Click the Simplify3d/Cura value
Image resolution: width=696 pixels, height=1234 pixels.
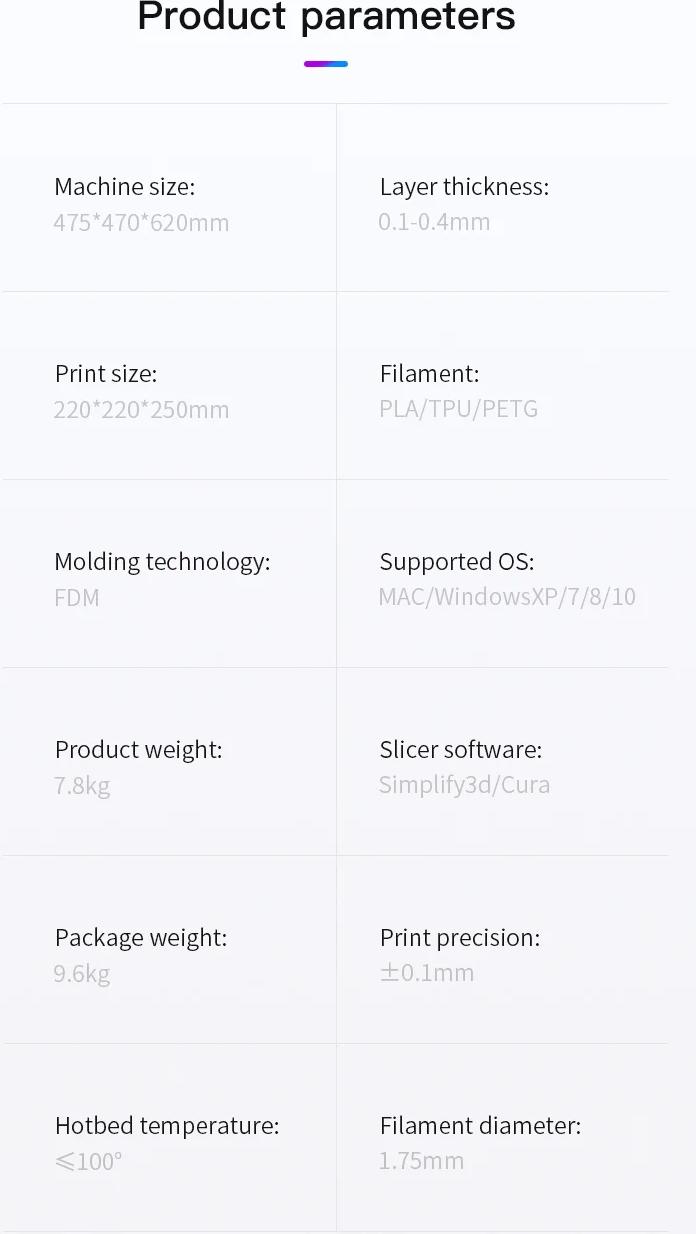click(x=464, y=785)
